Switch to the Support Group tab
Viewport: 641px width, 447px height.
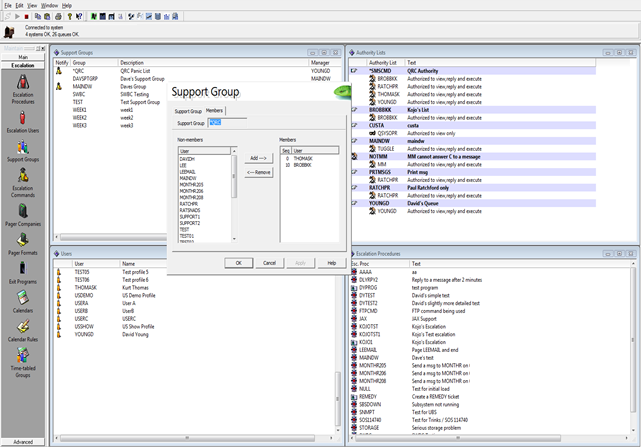(x=188, y=111)
